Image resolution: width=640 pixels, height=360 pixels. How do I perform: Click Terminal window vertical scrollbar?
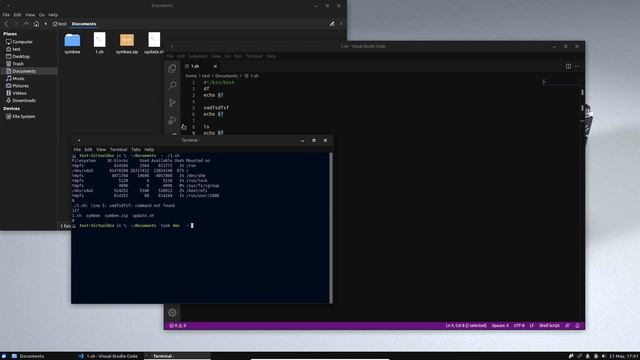[x=331, y=228]
